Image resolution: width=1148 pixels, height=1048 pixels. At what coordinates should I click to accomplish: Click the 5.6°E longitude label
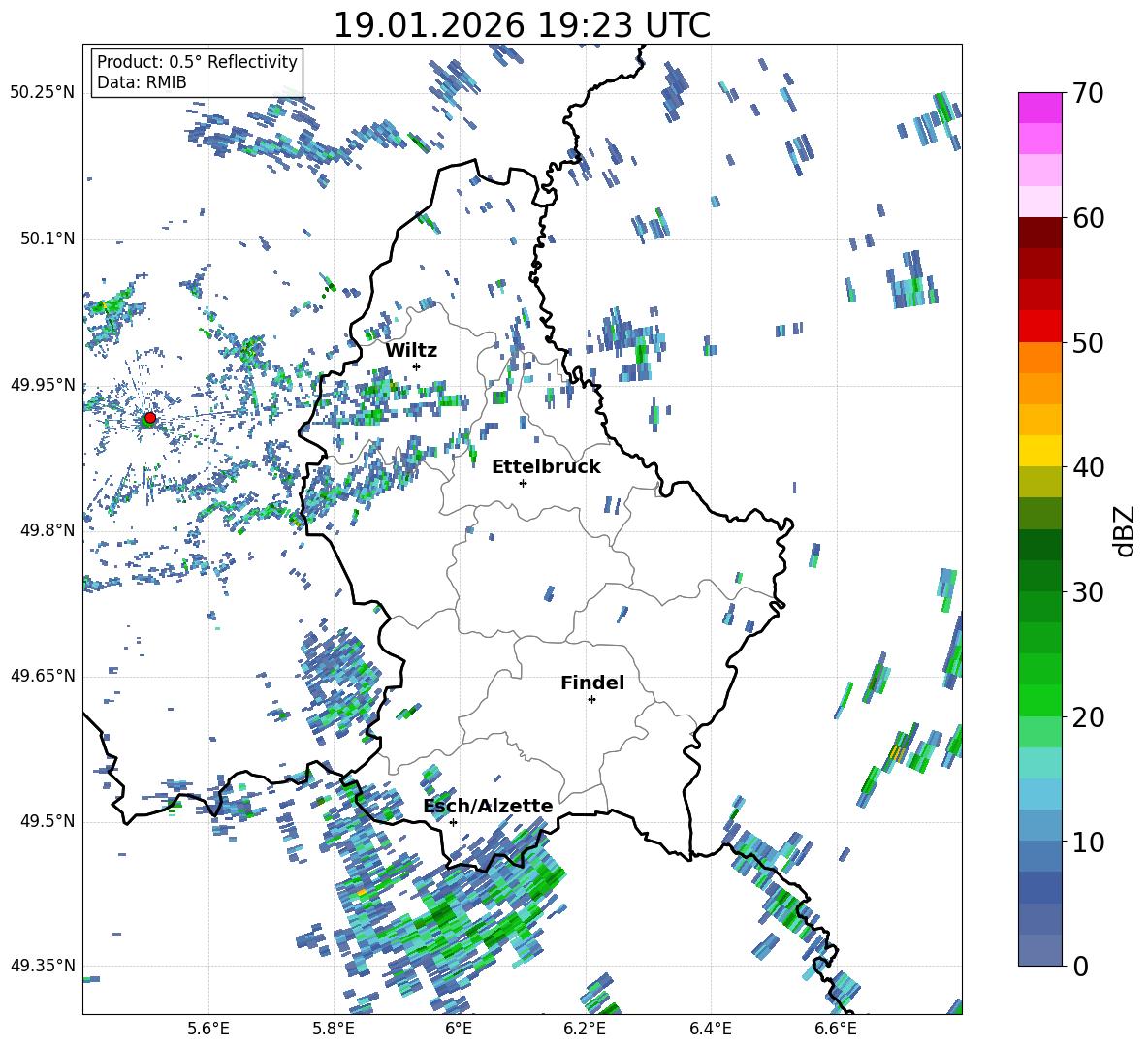click(x=208, y=1030)
